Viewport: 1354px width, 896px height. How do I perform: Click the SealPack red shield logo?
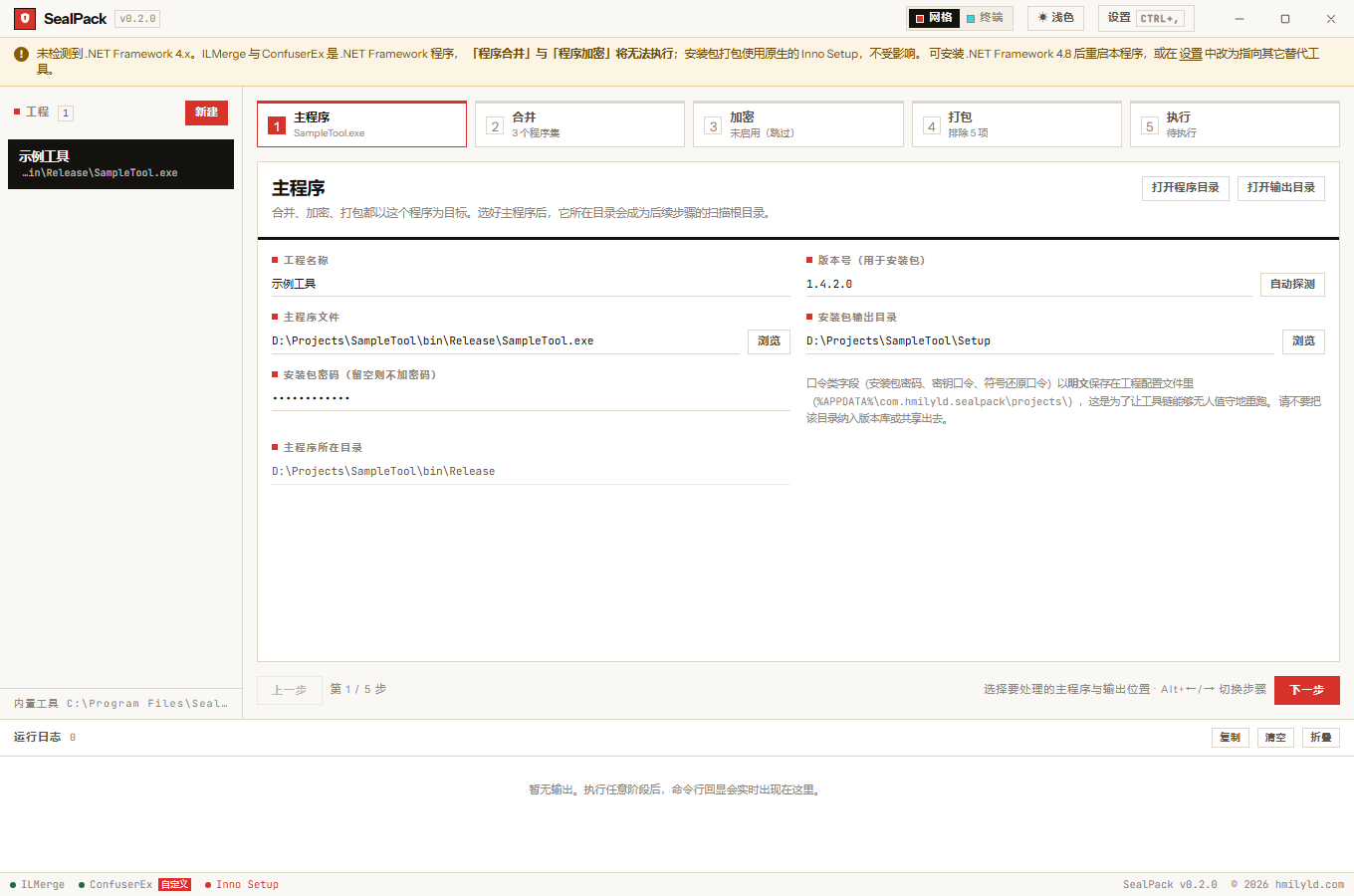pos(25,19)
